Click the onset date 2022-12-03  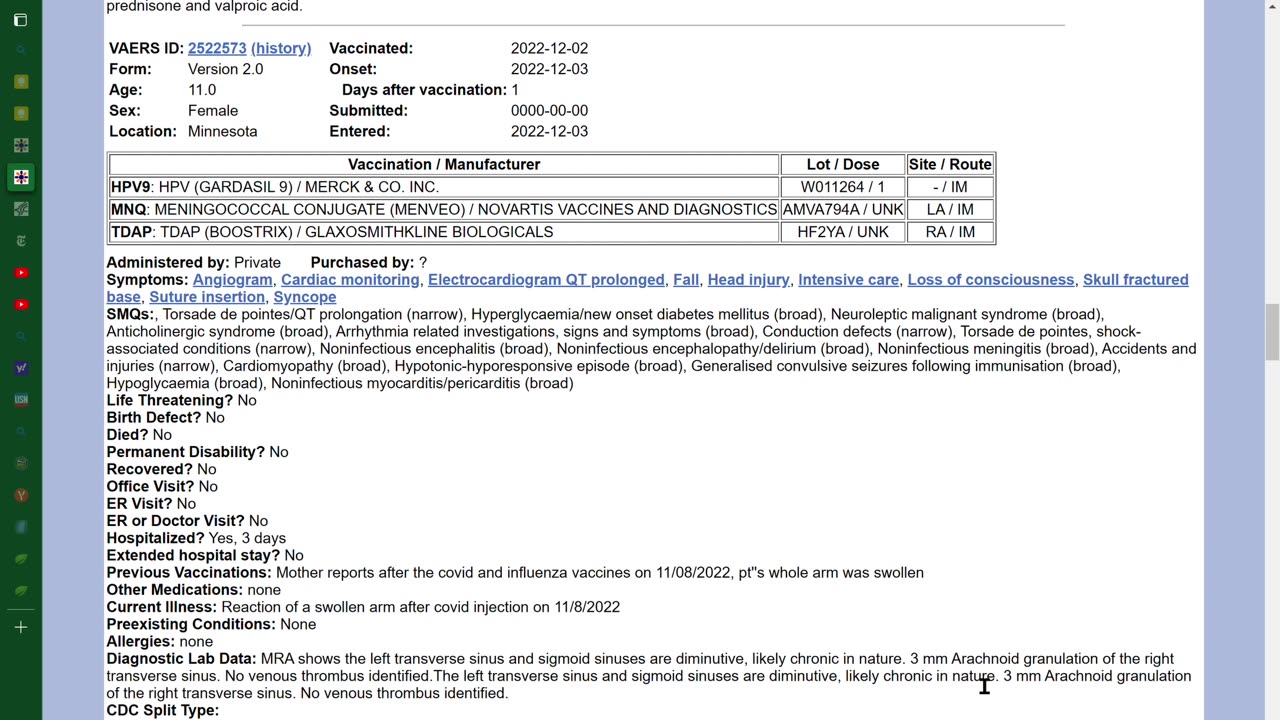[x=549, y=69]
